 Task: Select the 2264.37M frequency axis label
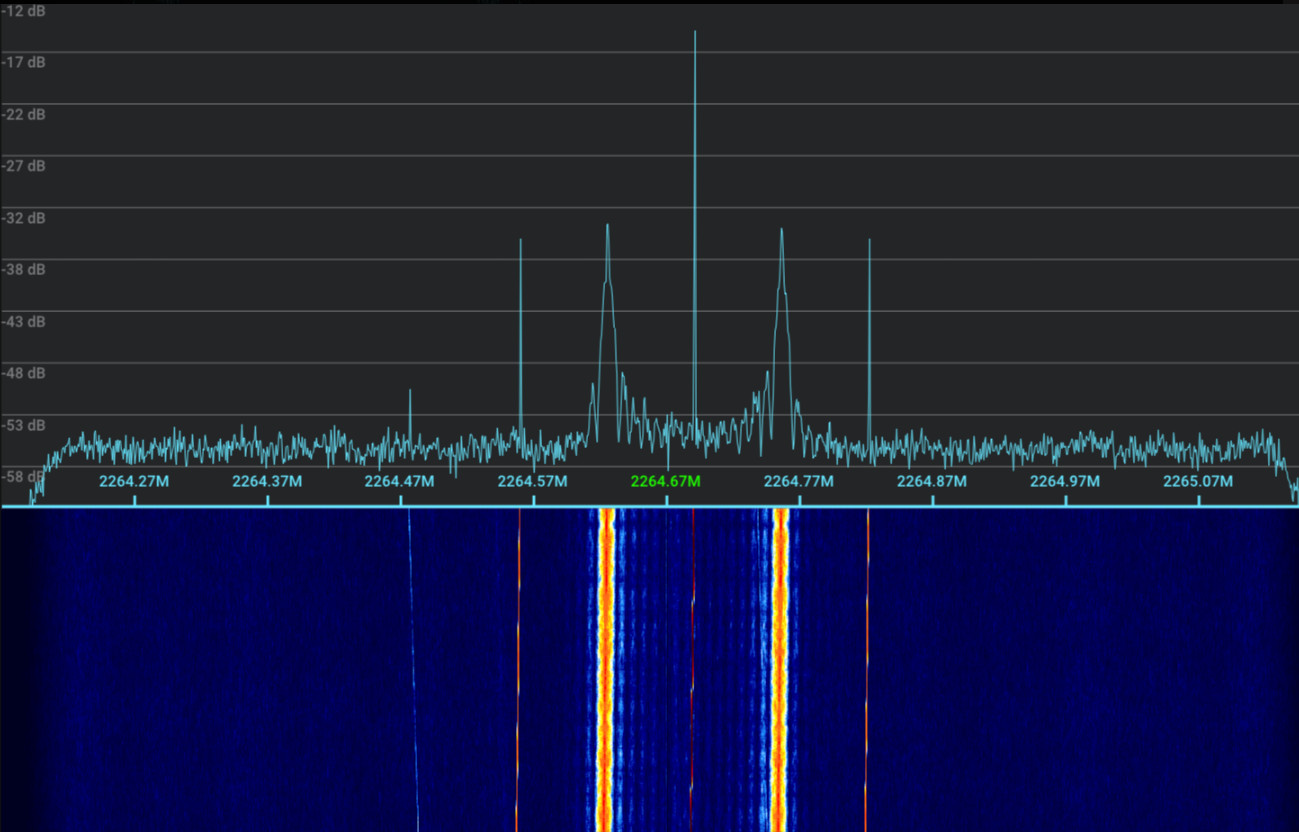267,481
